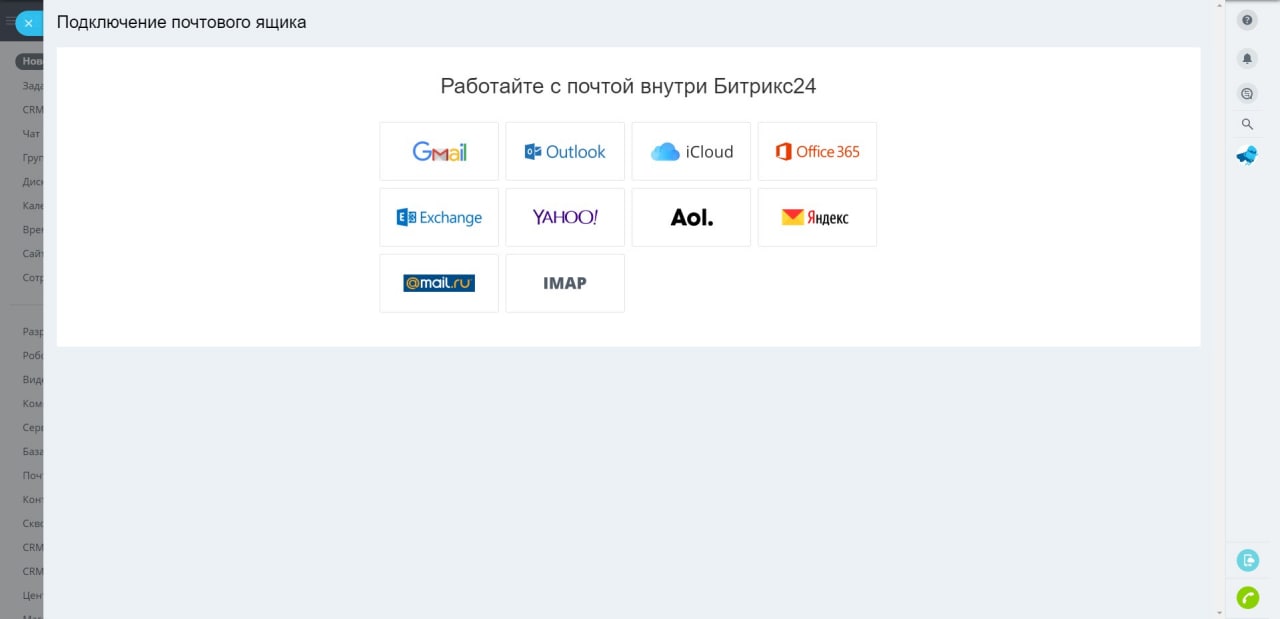Open the help question mark icon
This screenshot has height=619, width=1280.
[1247, 20]
